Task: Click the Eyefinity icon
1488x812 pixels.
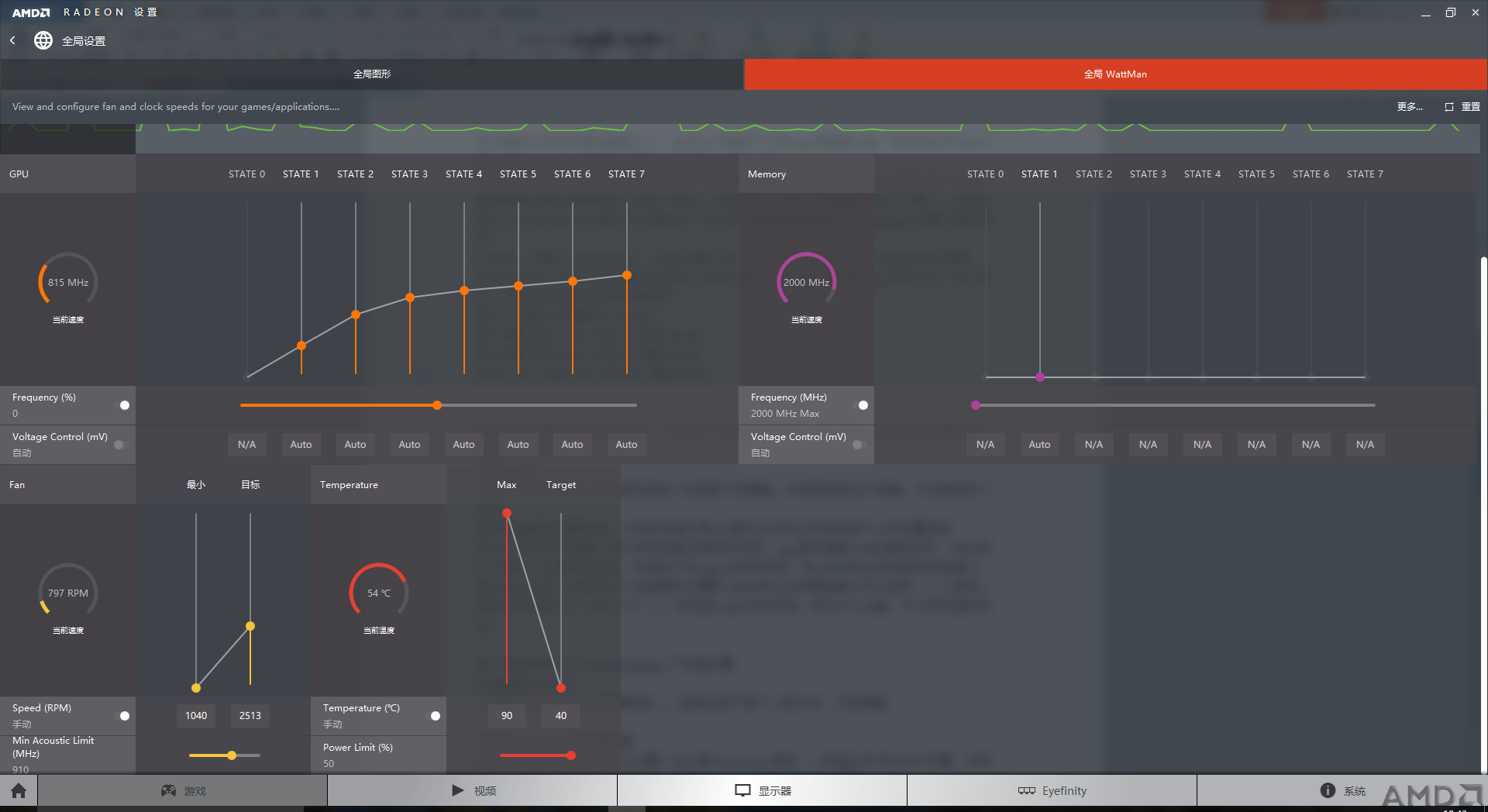Action: [1027, 790]
